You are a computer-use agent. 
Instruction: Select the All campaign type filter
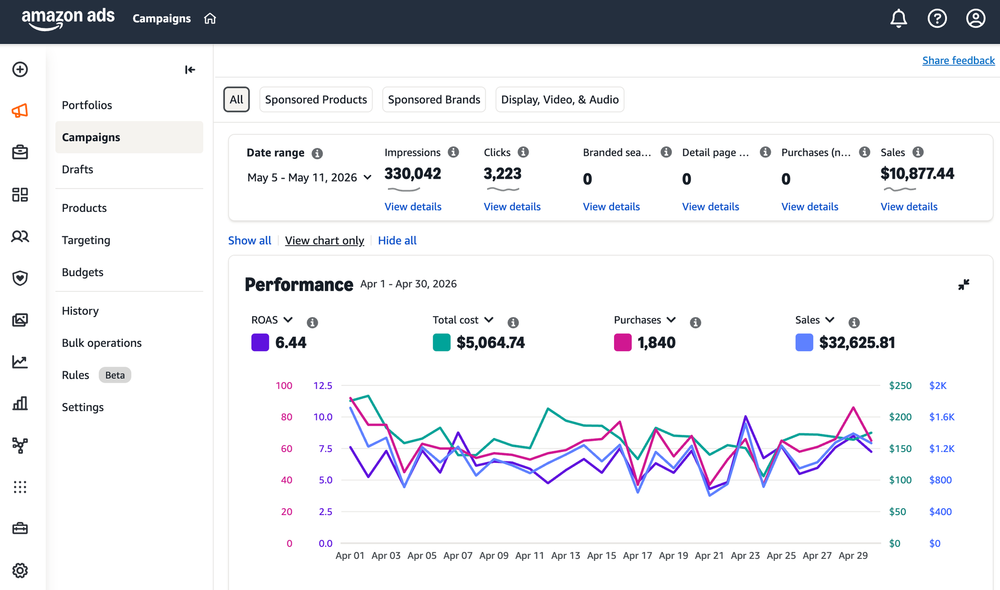pyautogui.click(x=237, y=100)
